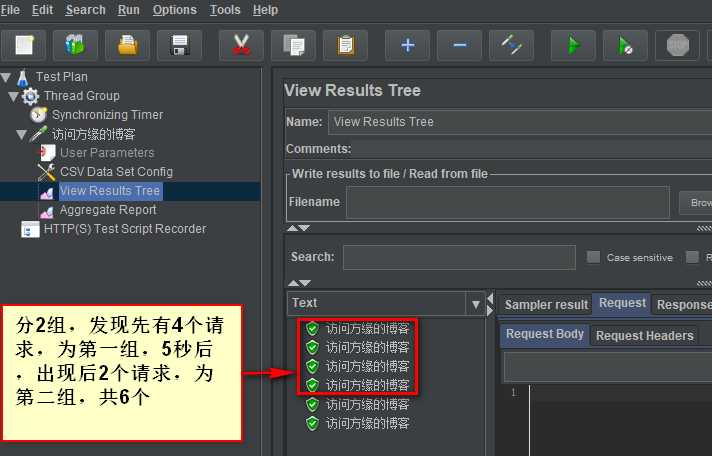Switch to the Response tab

click(x=682, y=305)
